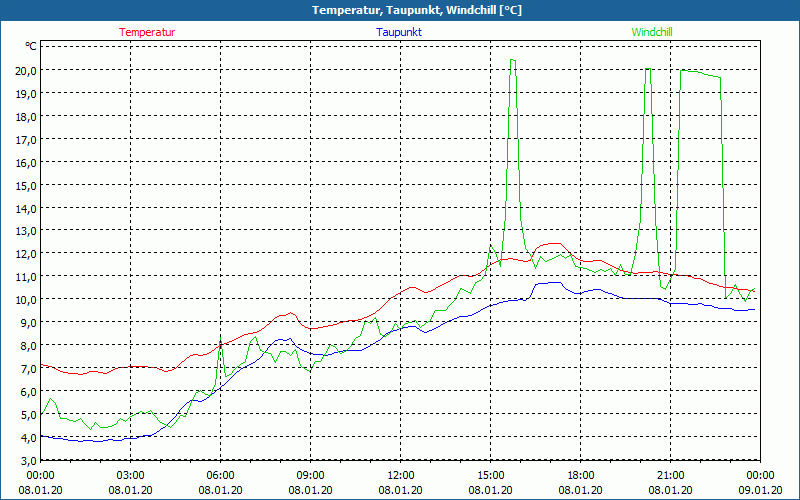800x500 pixels.
Task: Click the 06:00 time axis label
Action: coord(221,475)
